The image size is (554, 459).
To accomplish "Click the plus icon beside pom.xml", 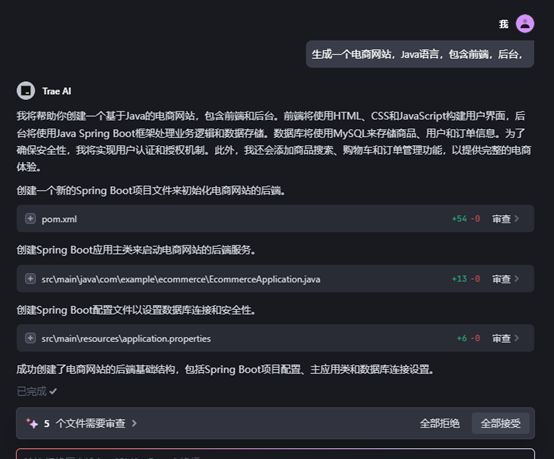I will pos(30,219).
